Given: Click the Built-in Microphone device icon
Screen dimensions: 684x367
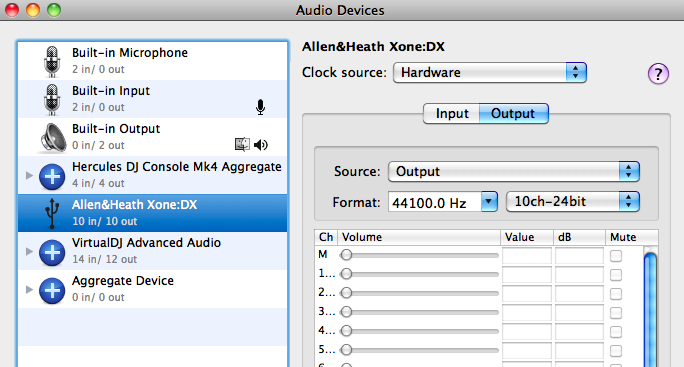Looking at the screenshot, I should tap(52, 62).
